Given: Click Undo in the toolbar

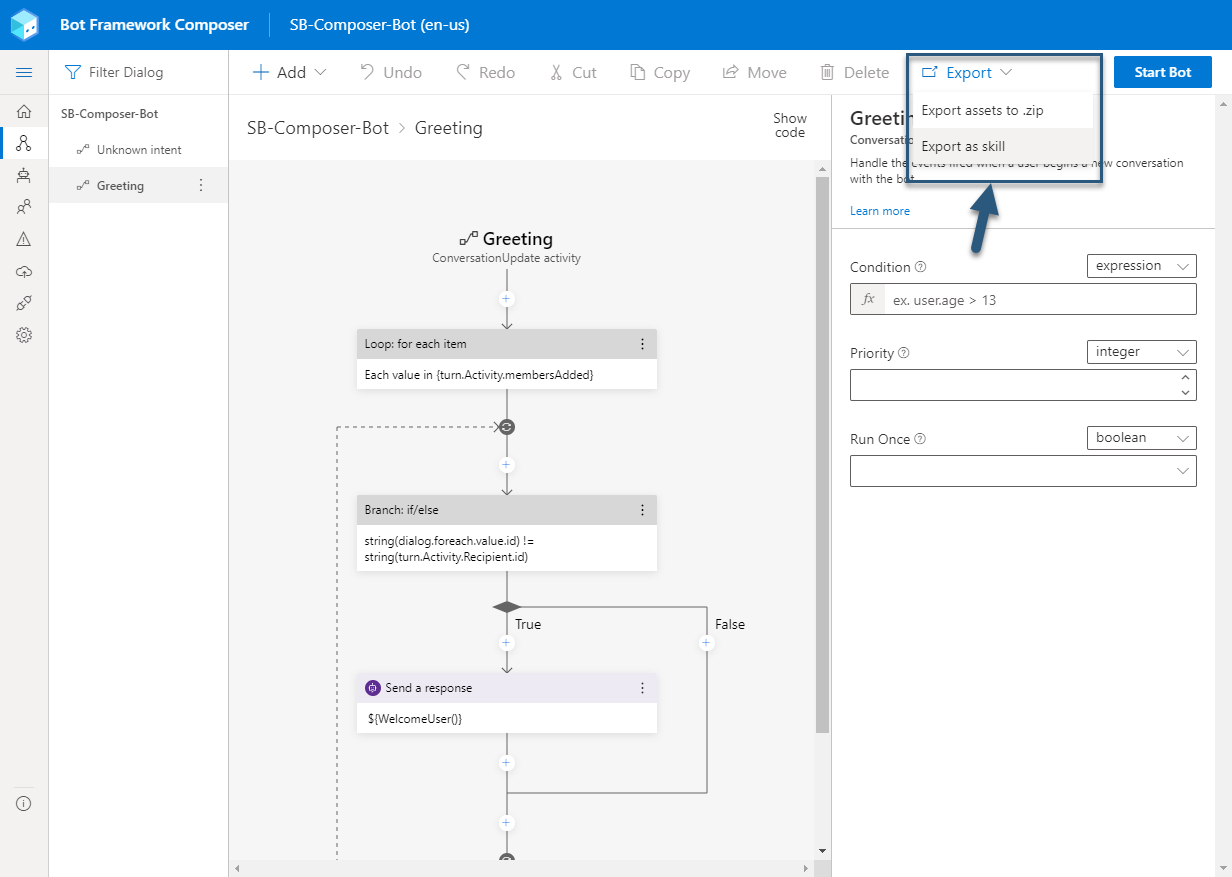Looking at the screenshot, I should pos(391,72).
